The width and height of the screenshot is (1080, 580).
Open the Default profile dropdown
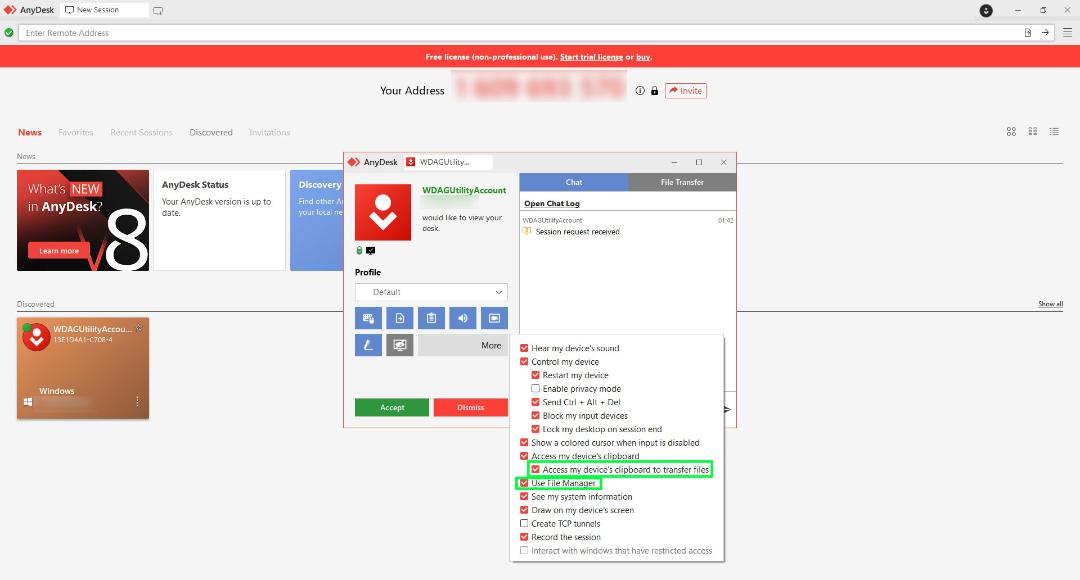(x=431, y=292)
